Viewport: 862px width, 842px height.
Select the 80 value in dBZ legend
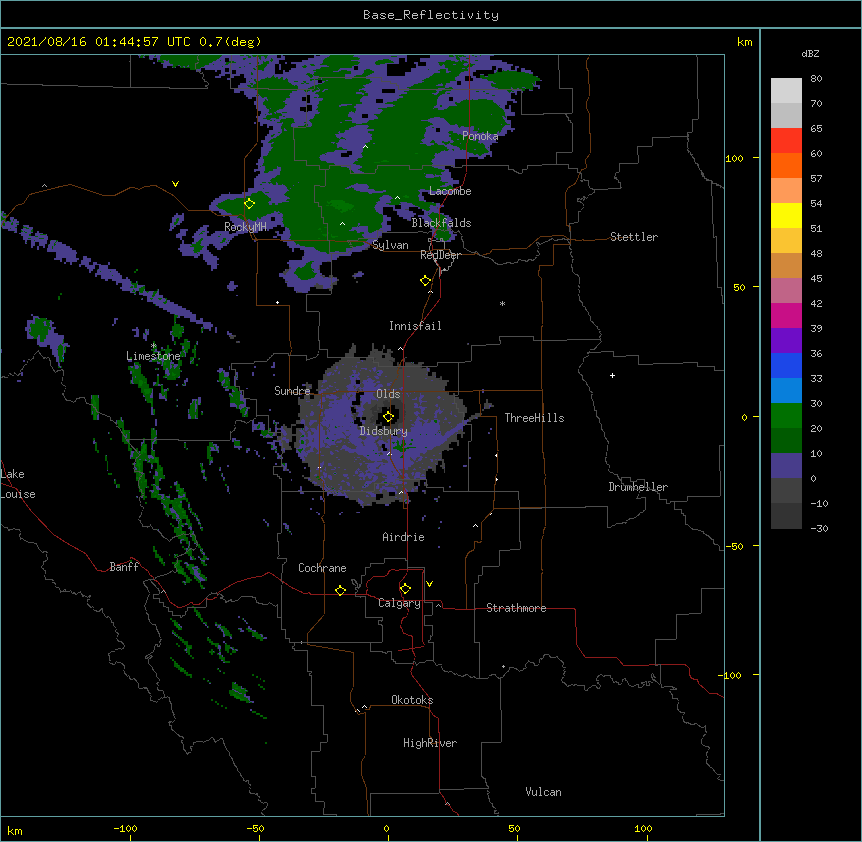[x=816, y=79]
